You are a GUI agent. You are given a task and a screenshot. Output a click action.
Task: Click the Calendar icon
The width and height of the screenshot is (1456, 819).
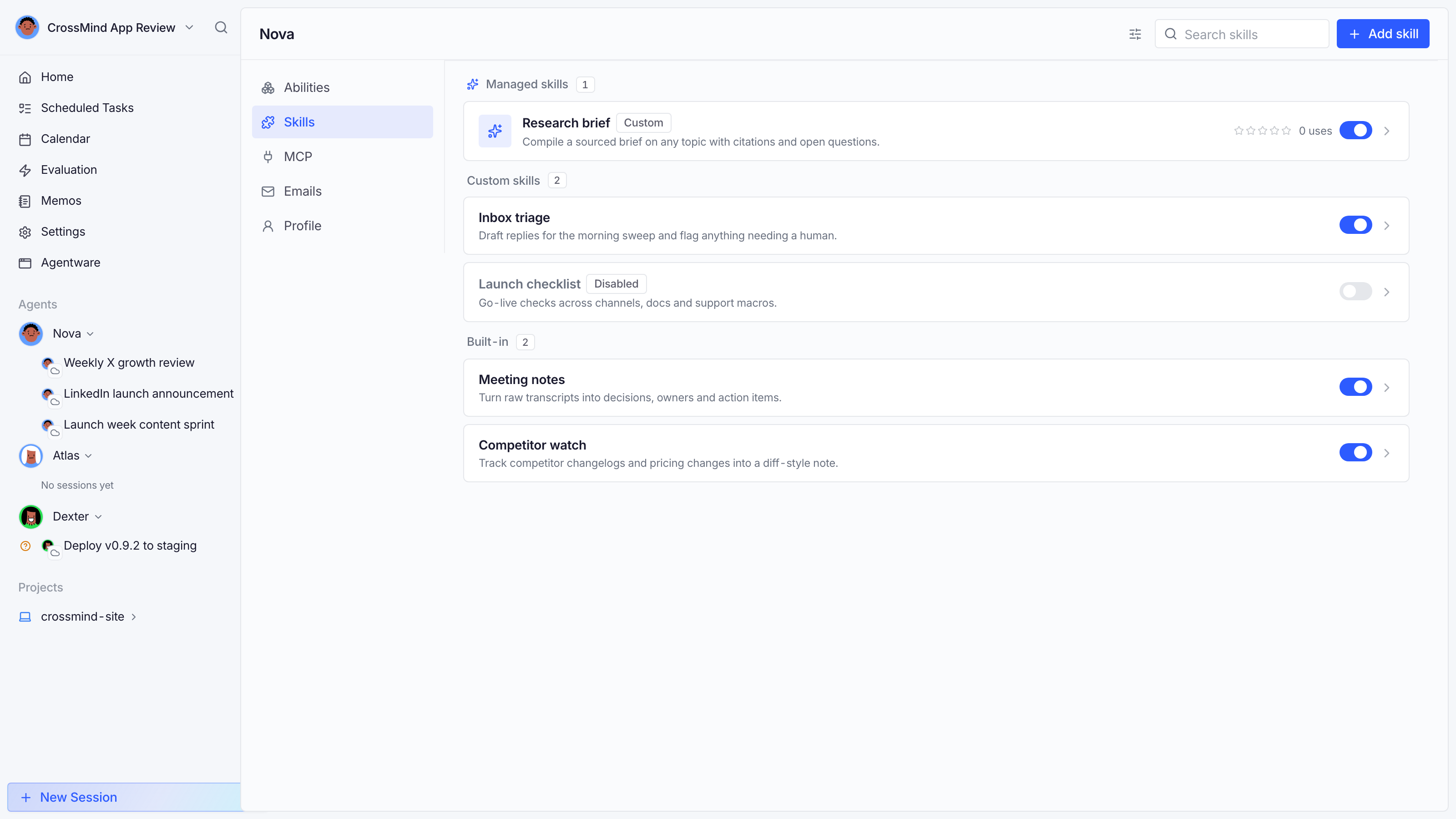(x=25, y=139)
